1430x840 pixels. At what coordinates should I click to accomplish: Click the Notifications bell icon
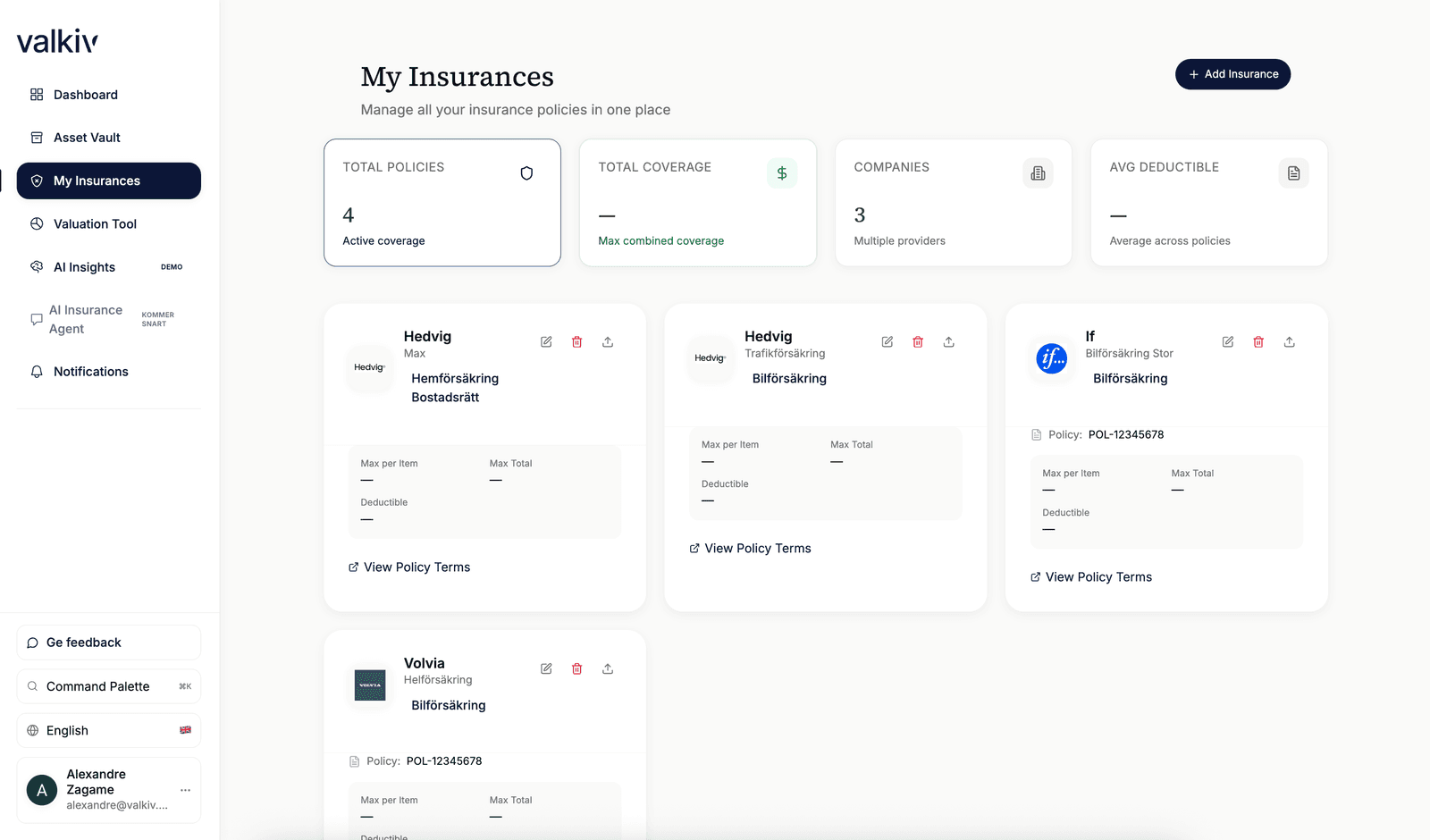tap(36, 371)
